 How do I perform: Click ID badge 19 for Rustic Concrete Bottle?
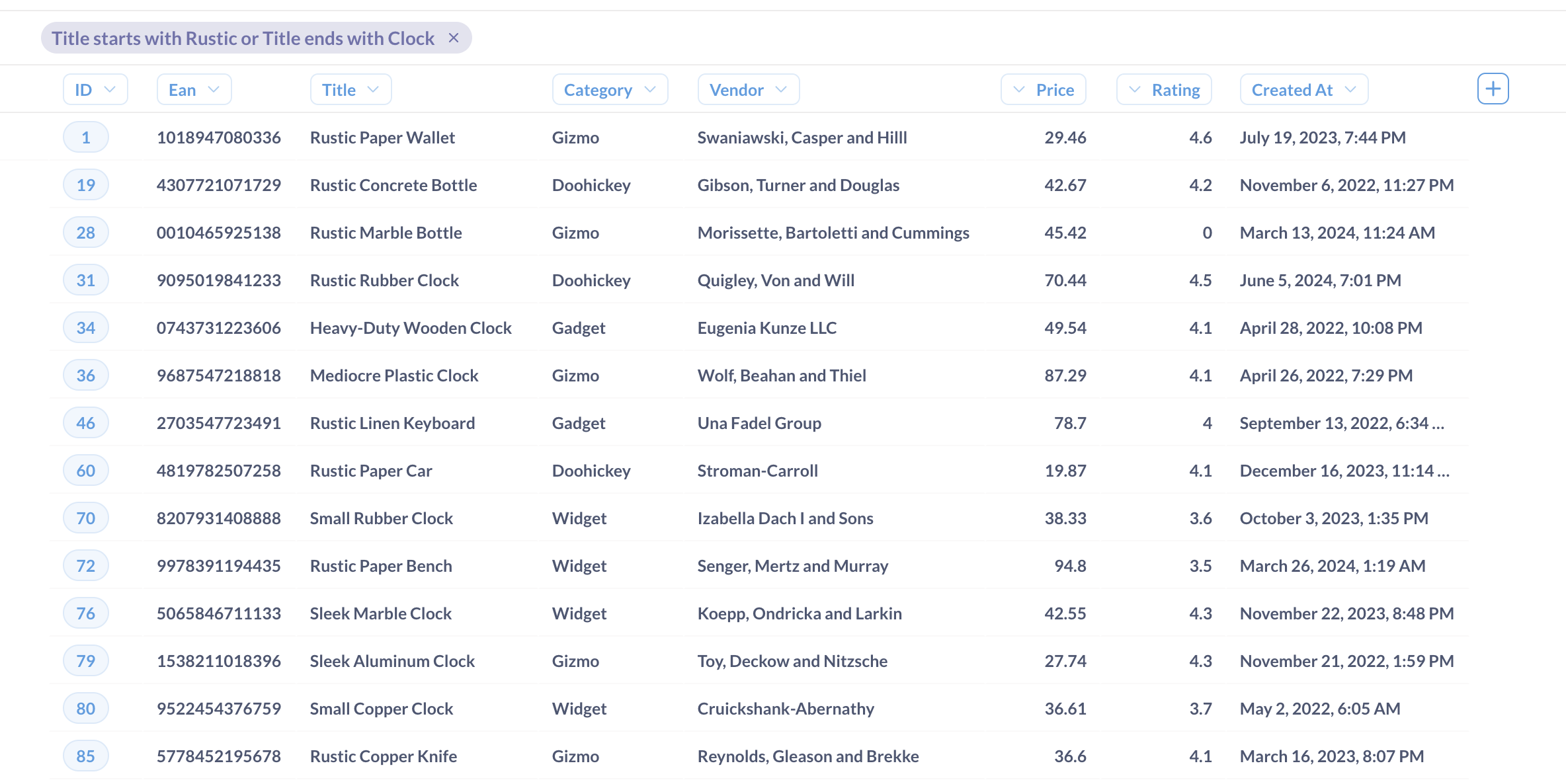[85, 184]
